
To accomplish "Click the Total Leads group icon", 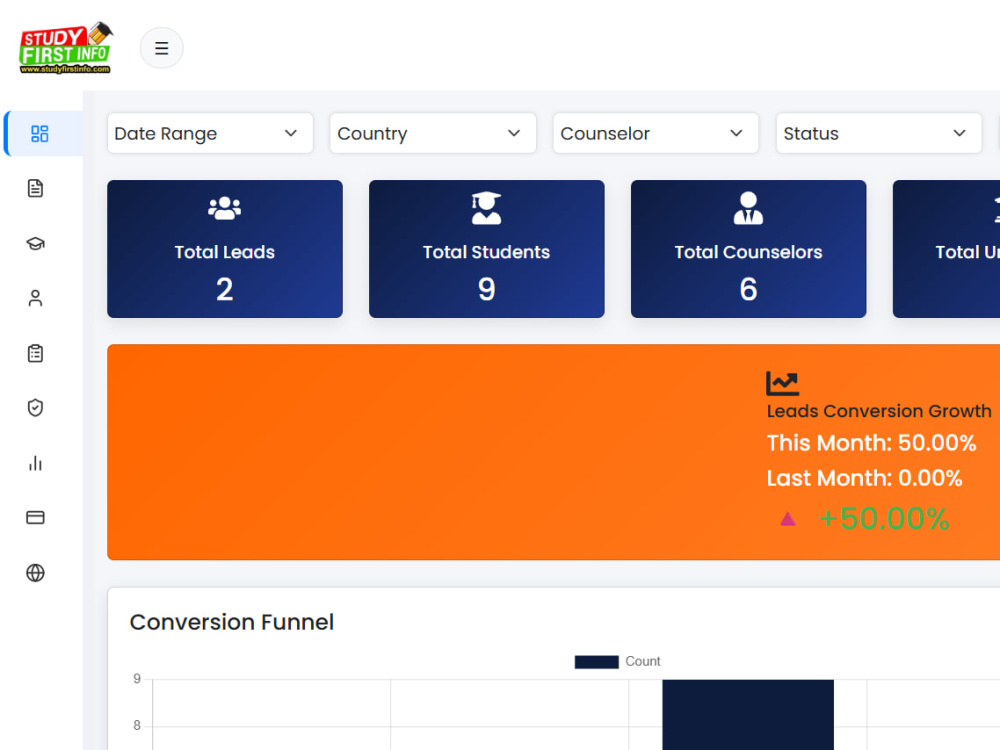I will pos(224,208).
